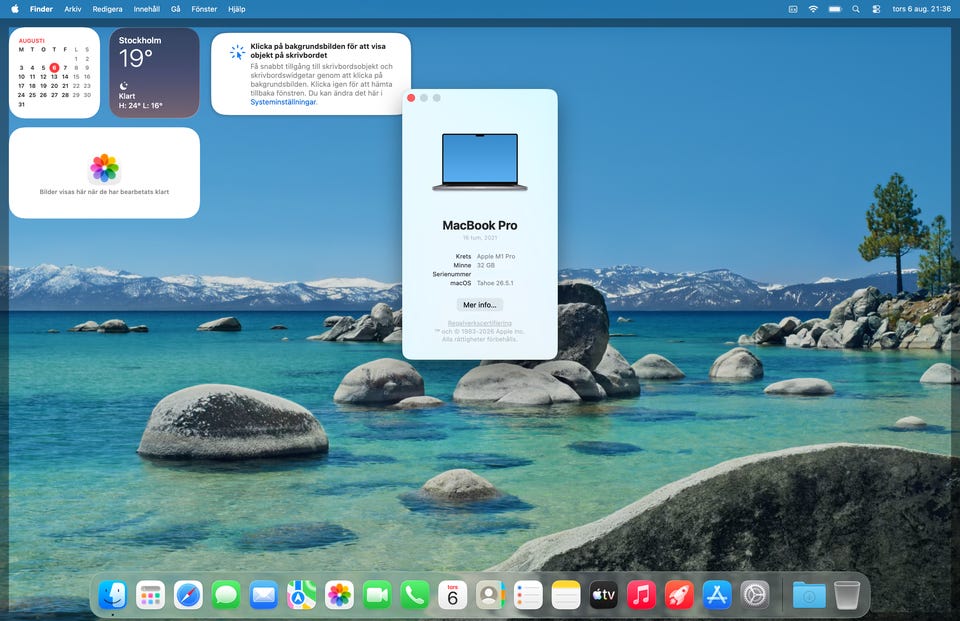This screenshot has width=960, height=621.
Task: Click the MacBook Pro laptop image
Action: point(479,162)
